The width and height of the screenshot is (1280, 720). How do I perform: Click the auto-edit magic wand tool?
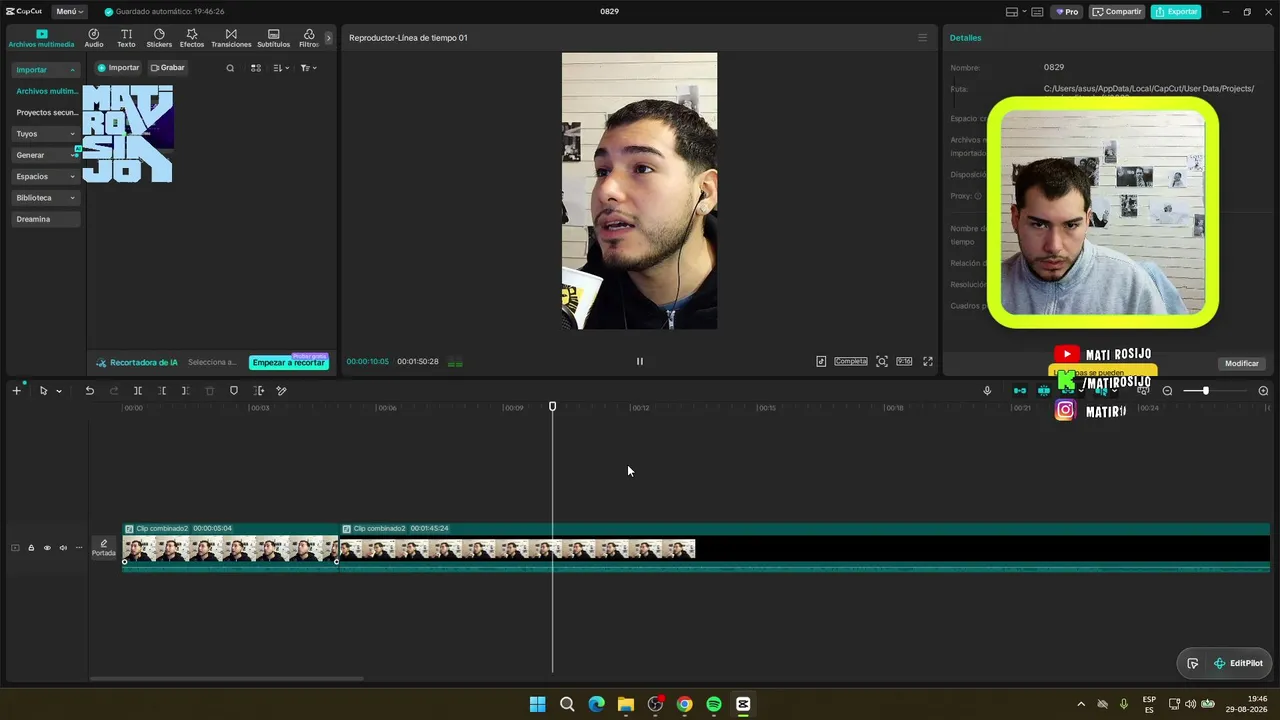[x=282, y=391]
